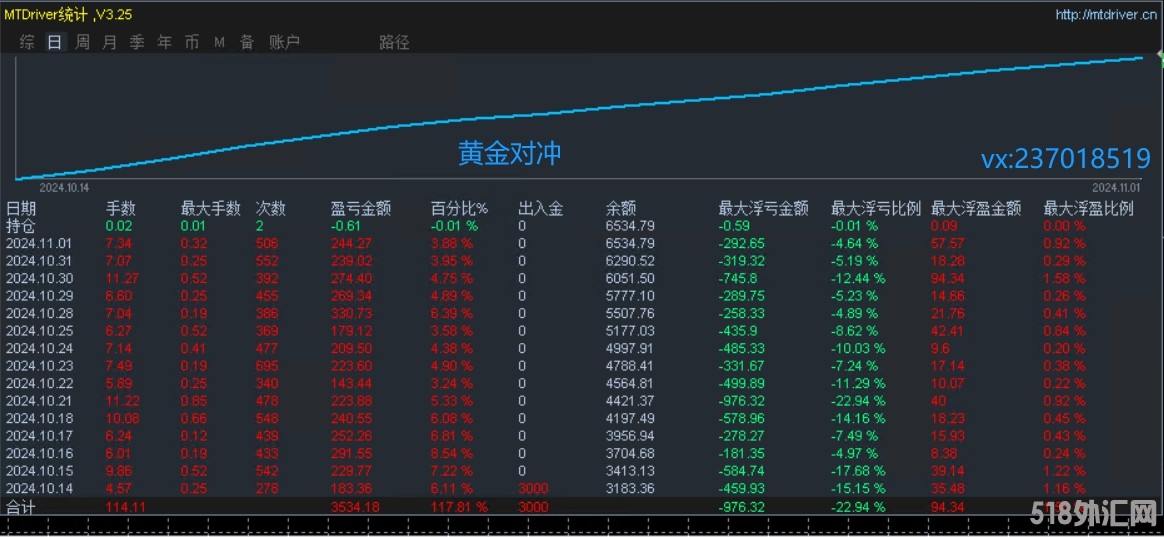Open the 币 currency tab
1164x537 pixels.
click(x=191, y=42)
